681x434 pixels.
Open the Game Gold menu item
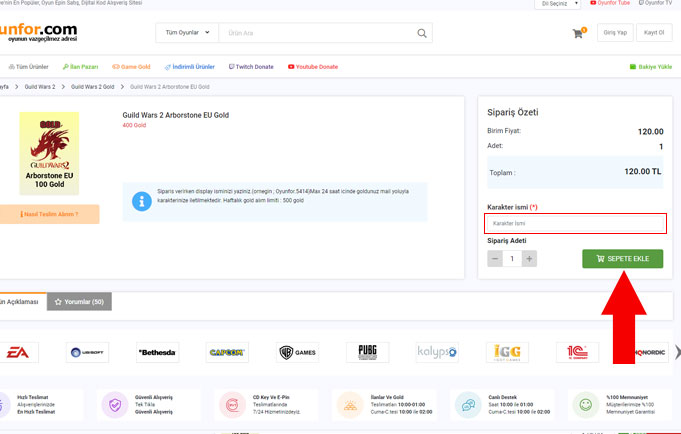pyautogui.click(x=131, y=67)
